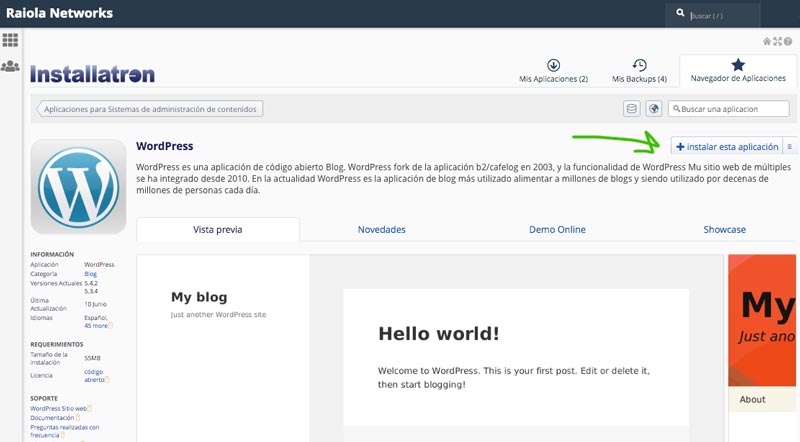Click the globe icon button near search
The width and height of the screenshot is (800, 442).
pos(654,109)
